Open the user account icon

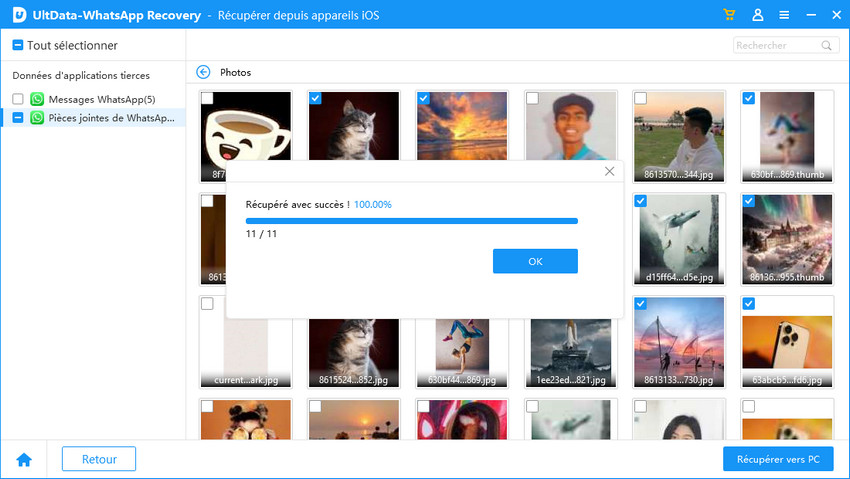(758, 15)
